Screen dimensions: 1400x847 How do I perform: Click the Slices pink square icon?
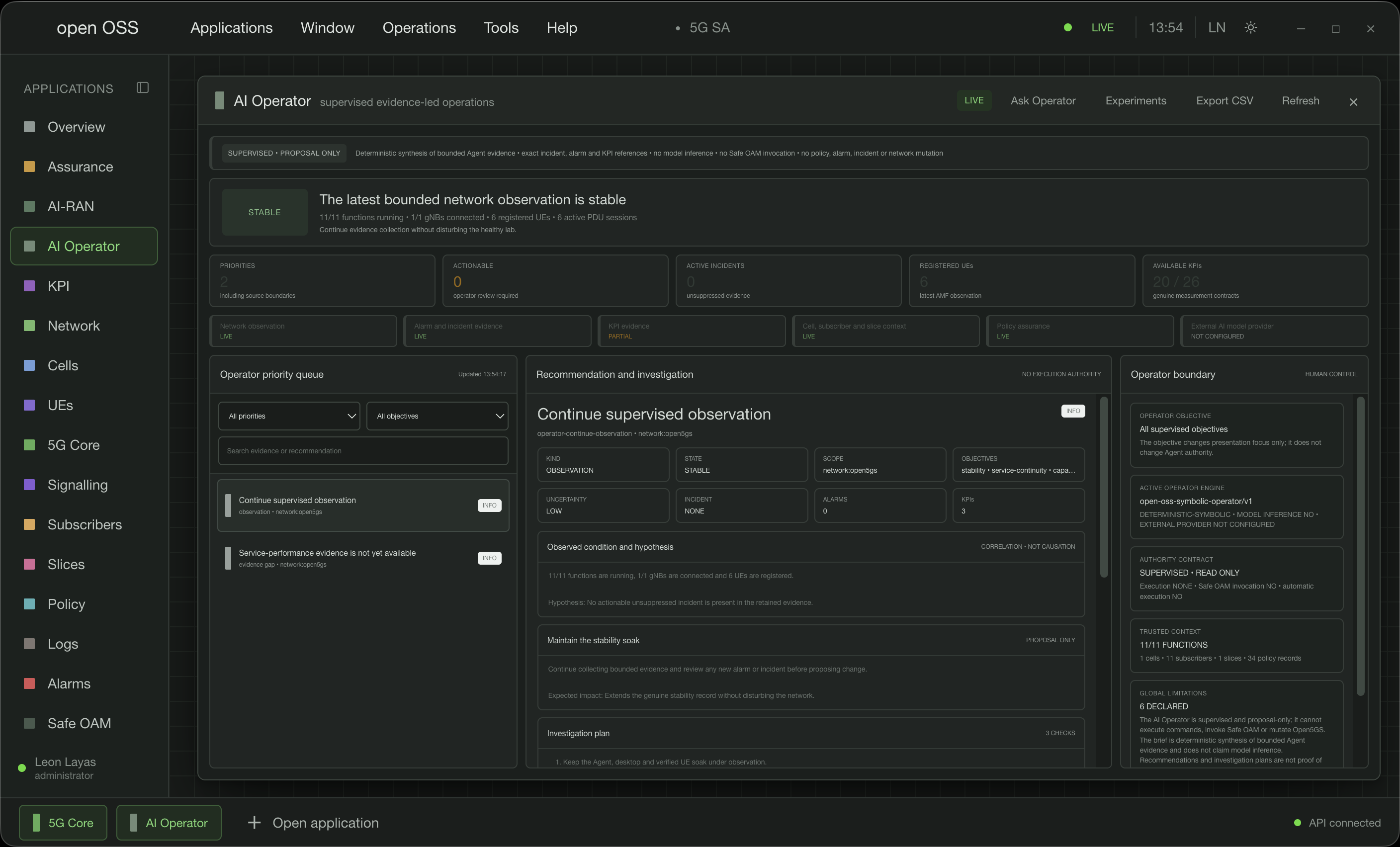29,564
